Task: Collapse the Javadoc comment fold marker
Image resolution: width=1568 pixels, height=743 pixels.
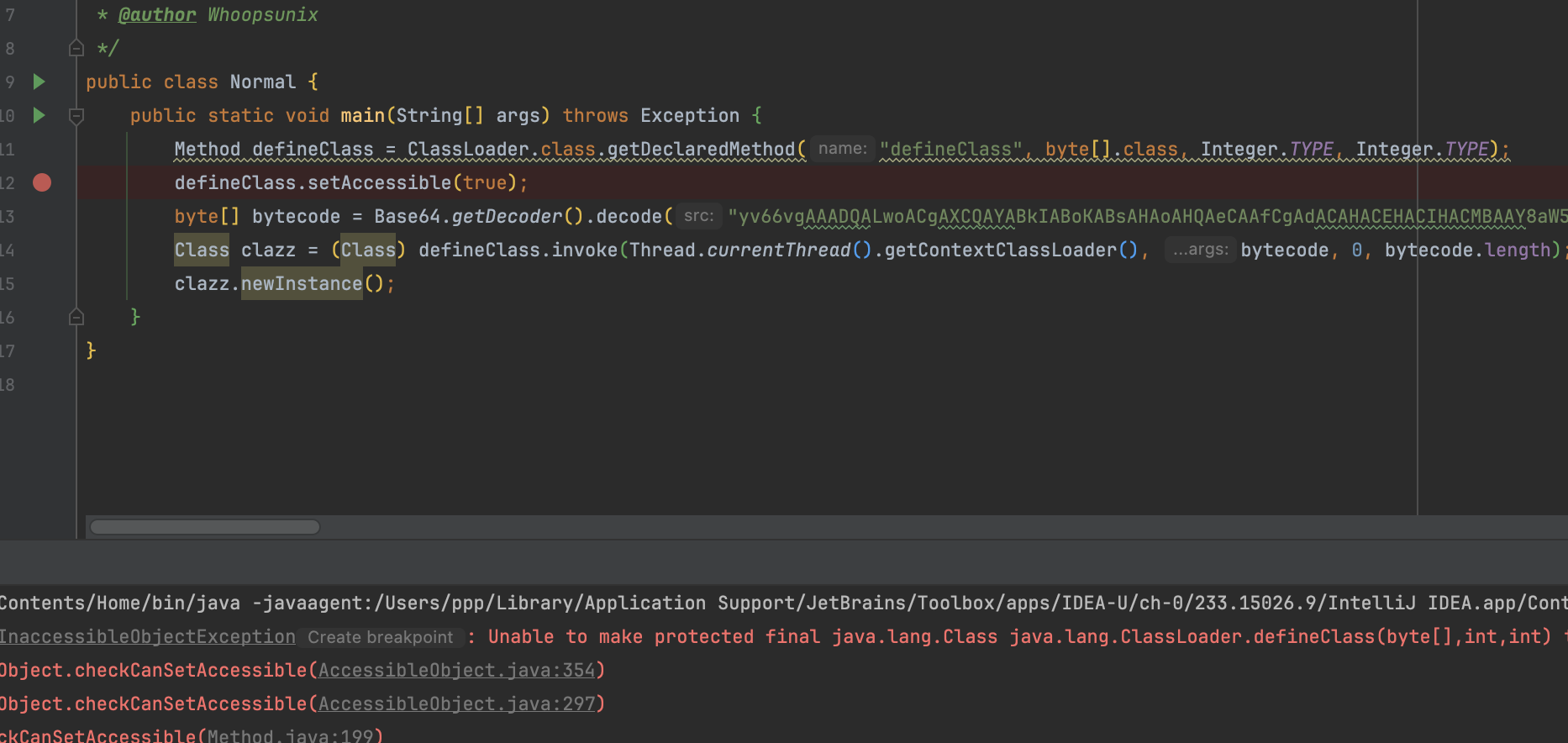Action: [76, 48]
